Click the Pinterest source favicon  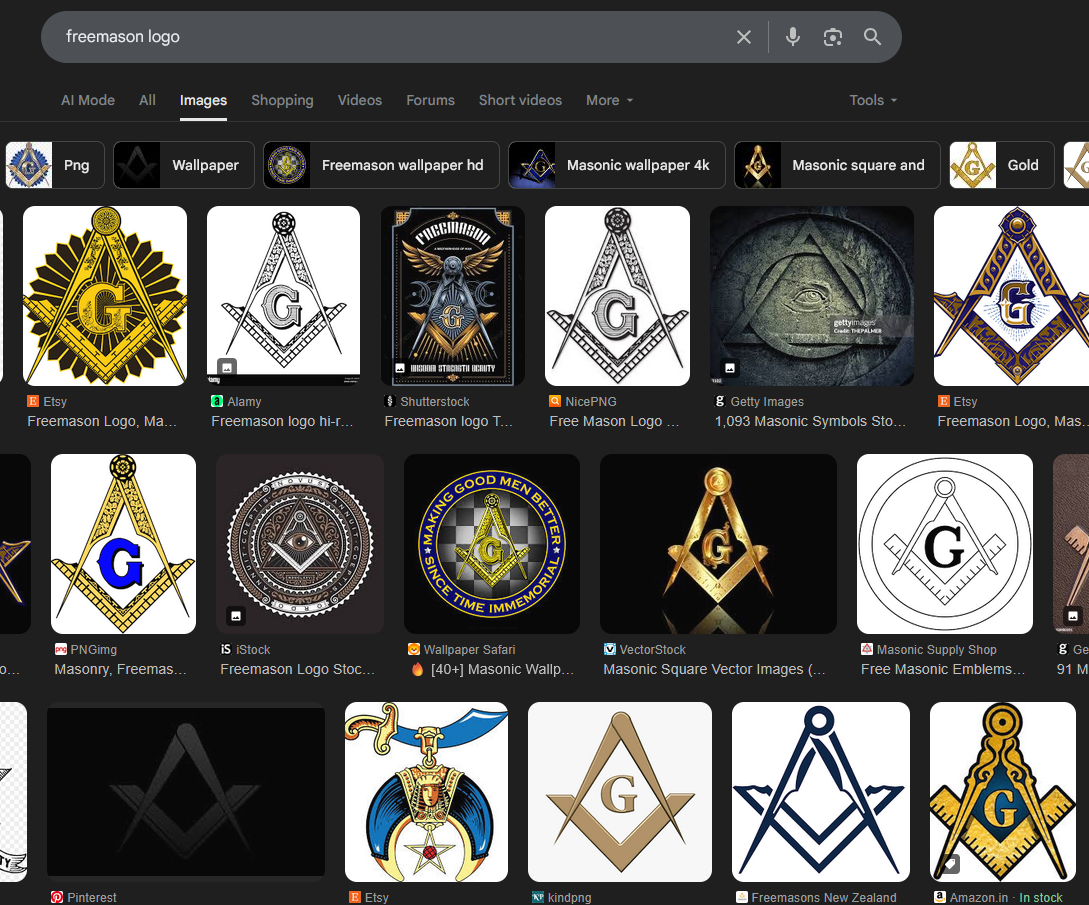(57, 897)
